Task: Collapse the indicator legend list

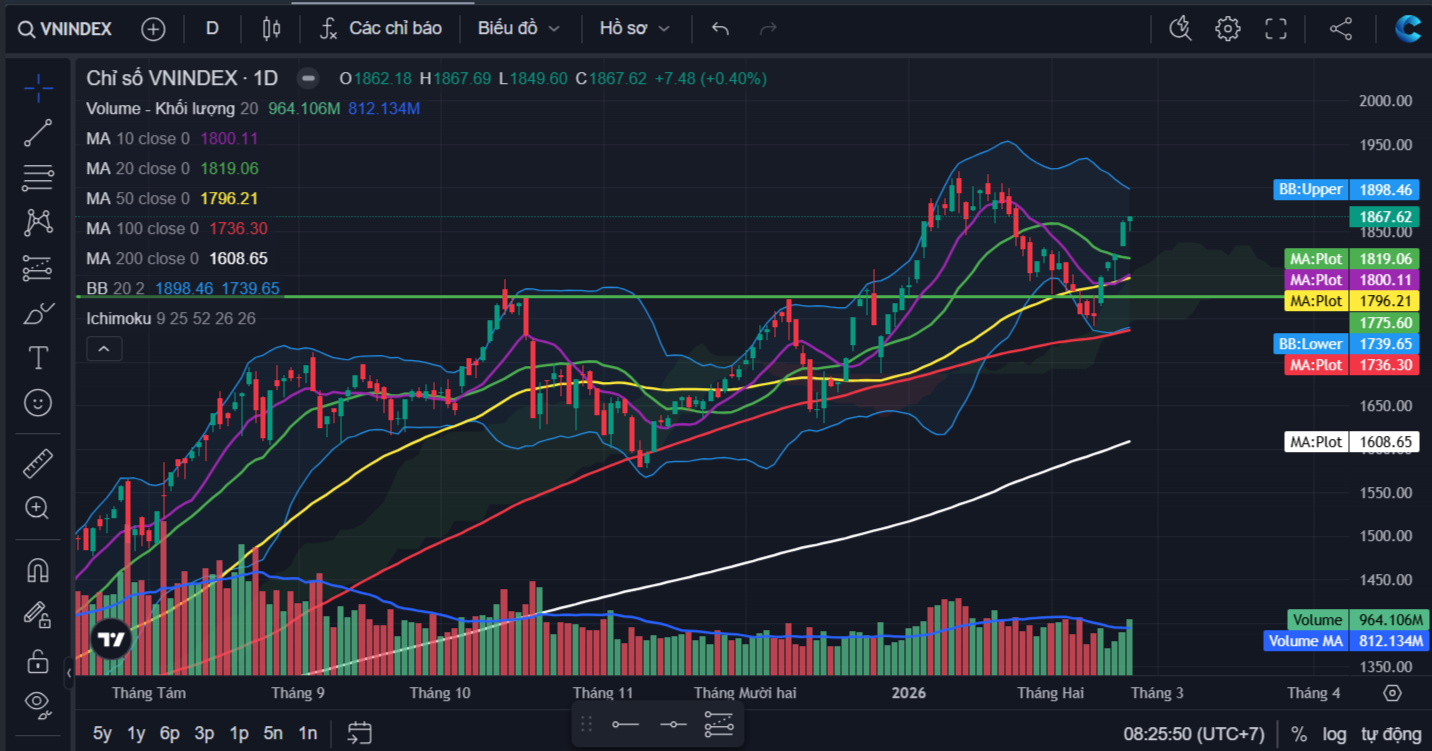Action: coord(104,349)
